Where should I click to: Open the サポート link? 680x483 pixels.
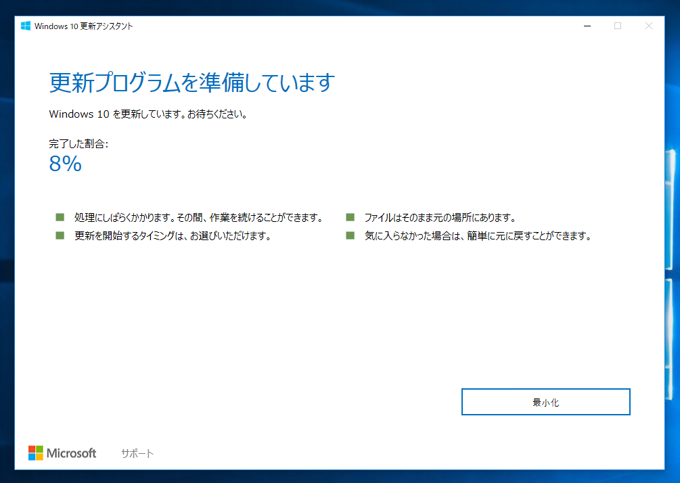click(x=137, y=454)
